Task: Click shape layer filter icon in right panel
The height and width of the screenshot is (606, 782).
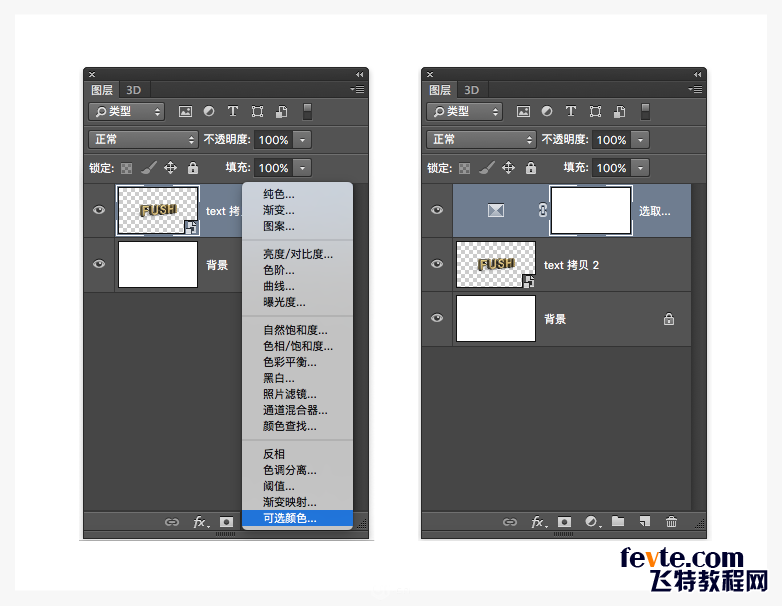Action: tap(595, 111)
